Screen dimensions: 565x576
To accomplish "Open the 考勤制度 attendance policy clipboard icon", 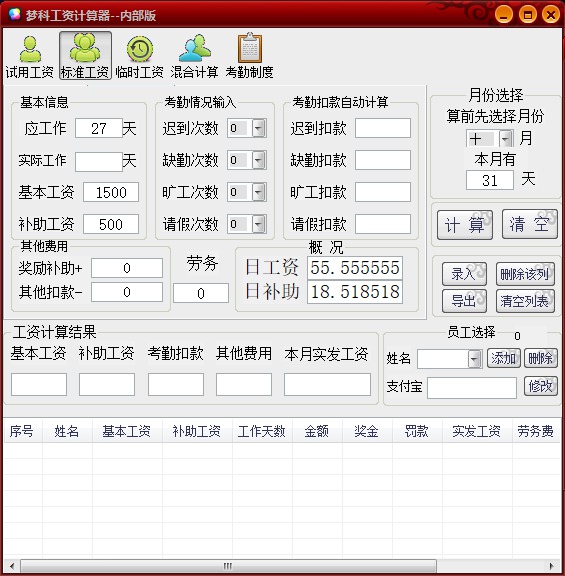I will 249,56.
